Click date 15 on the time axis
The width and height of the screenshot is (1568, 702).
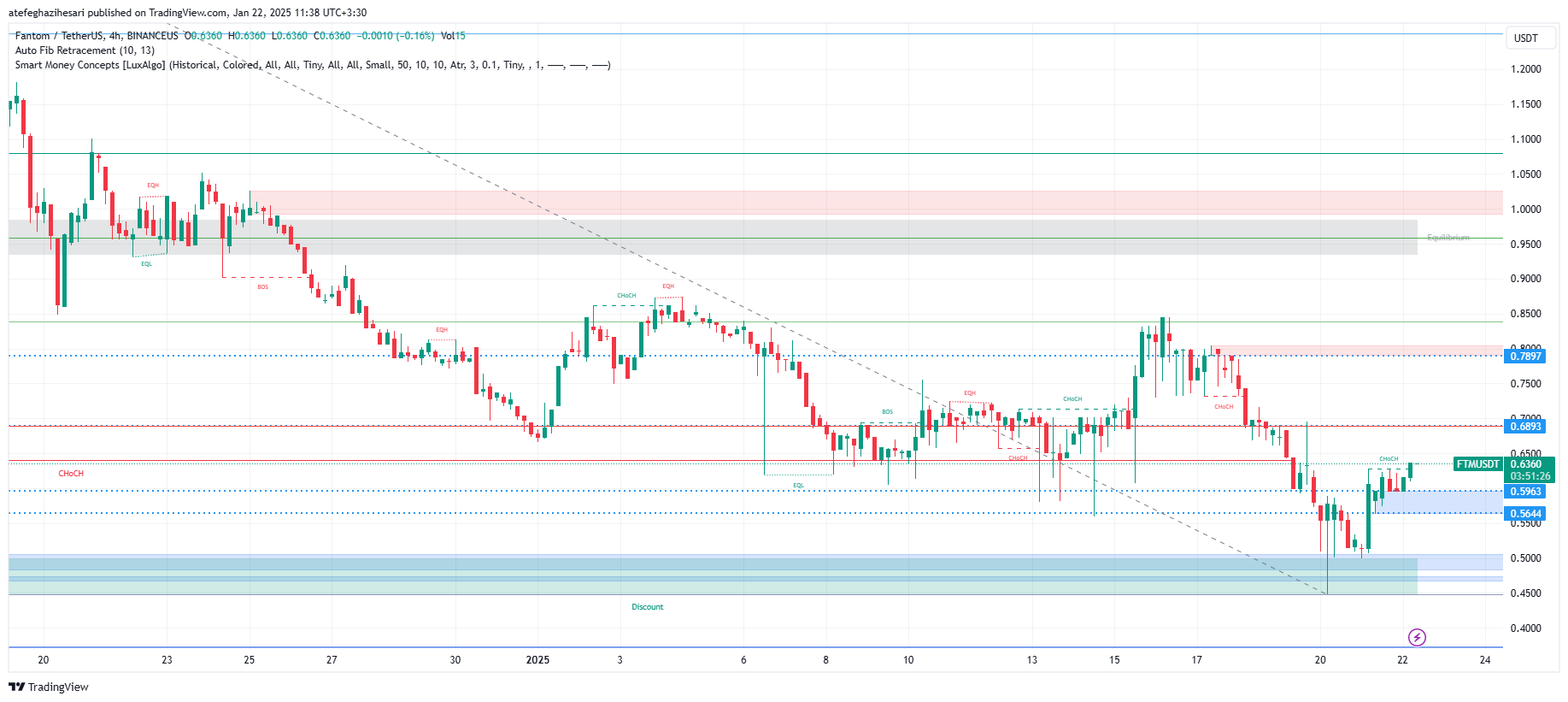coord(1114,660)
